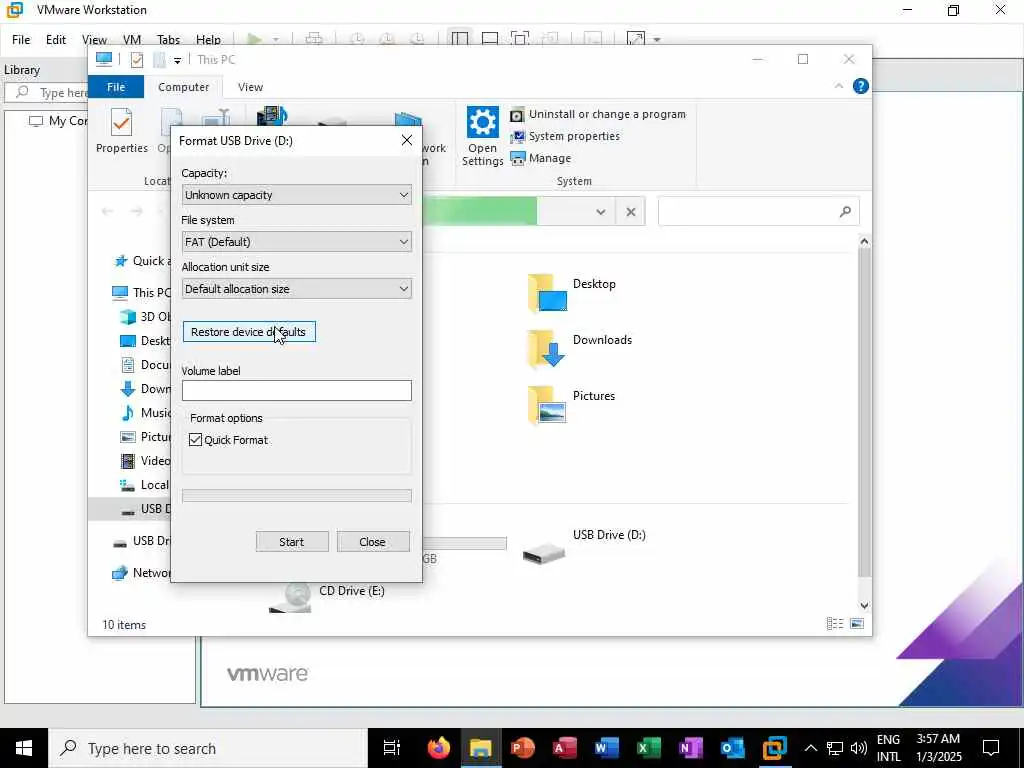The image size is (1024, 768).
Task: Click the Explorer search input box
Action: 758,212
